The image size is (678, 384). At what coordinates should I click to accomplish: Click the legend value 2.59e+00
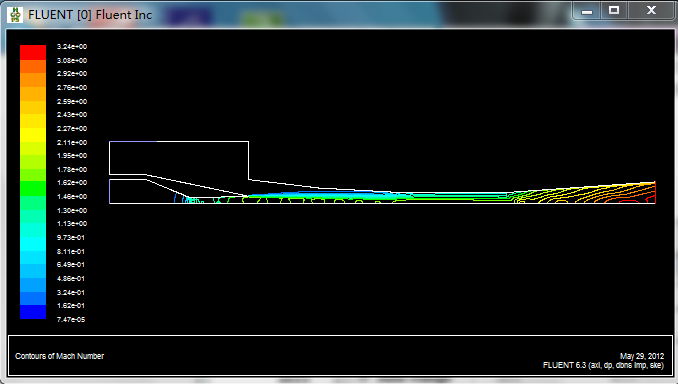pos(72,102)
